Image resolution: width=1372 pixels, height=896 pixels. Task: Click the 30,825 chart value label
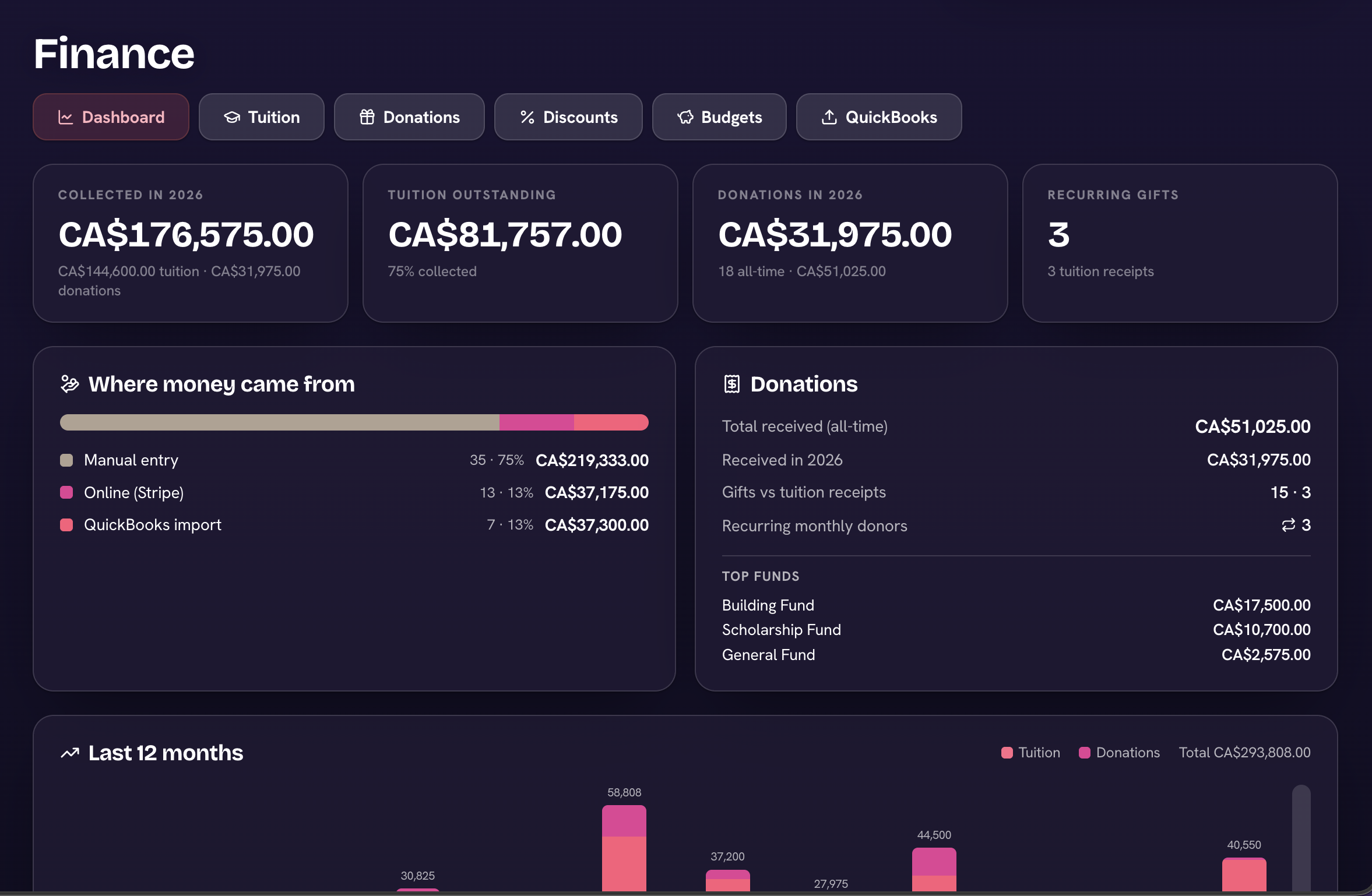418,876
